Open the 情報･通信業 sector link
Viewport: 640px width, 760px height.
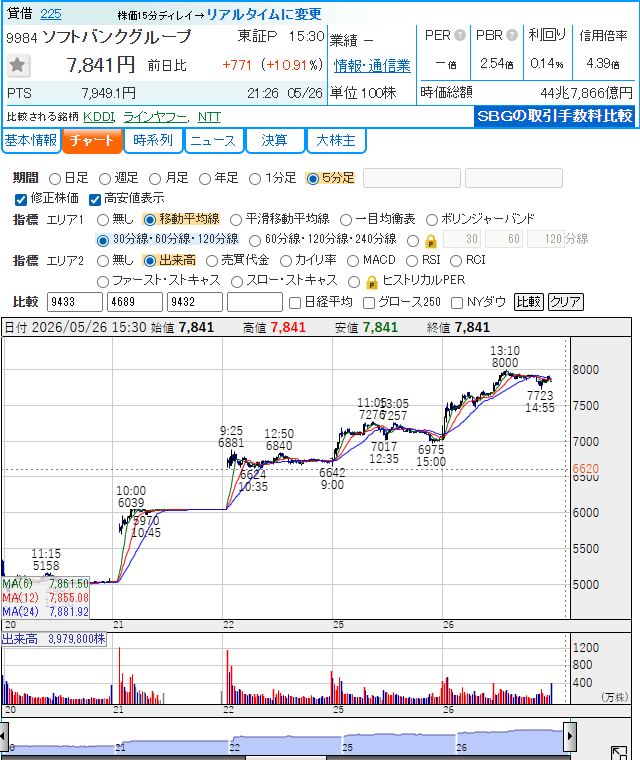click(372, 66)
